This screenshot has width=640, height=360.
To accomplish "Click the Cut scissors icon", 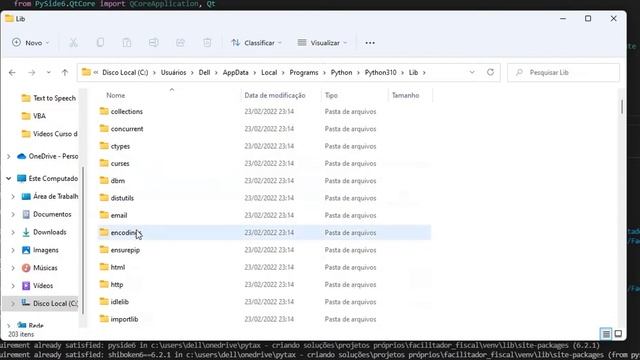I will [x=73, y=42].
